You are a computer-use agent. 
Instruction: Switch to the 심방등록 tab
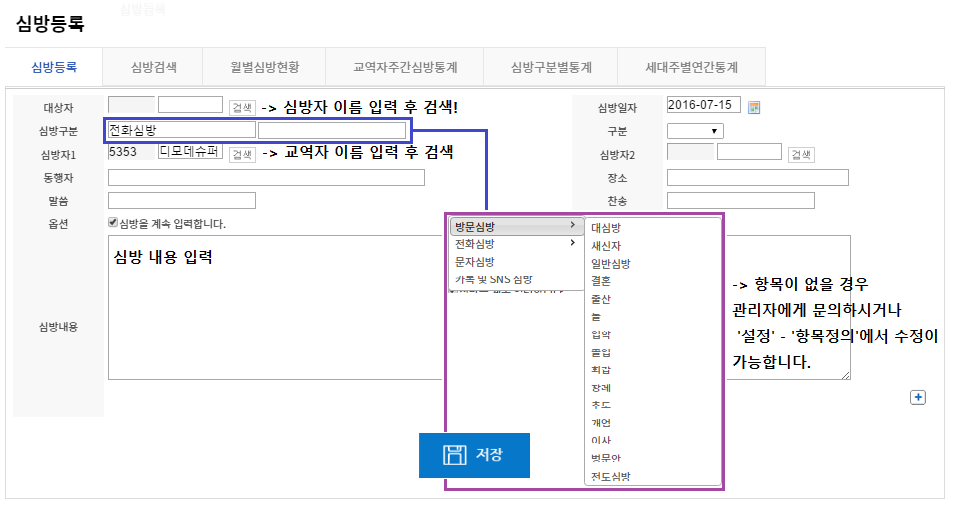coord(54,67)
